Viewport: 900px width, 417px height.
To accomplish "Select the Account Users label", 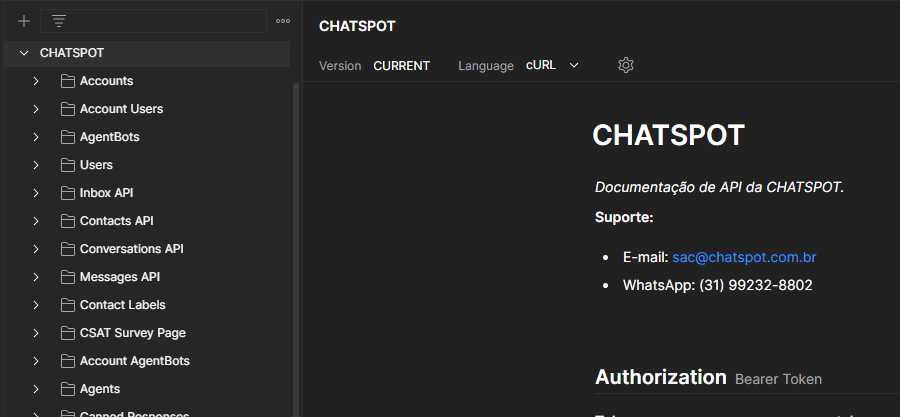I will [x=121, y=109].
